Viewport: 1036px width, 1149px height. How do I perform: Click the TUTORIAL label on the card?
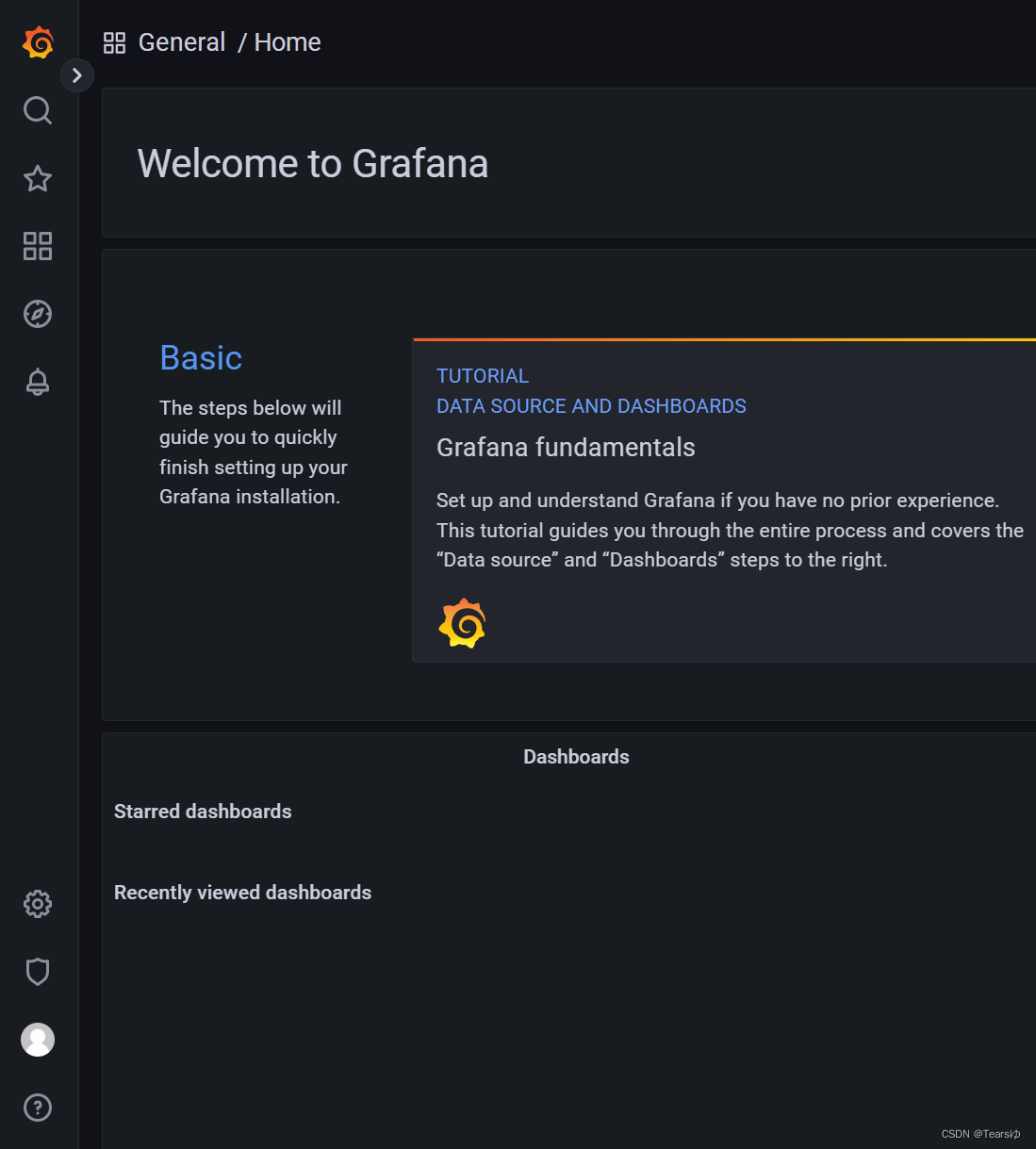(483, 376)
